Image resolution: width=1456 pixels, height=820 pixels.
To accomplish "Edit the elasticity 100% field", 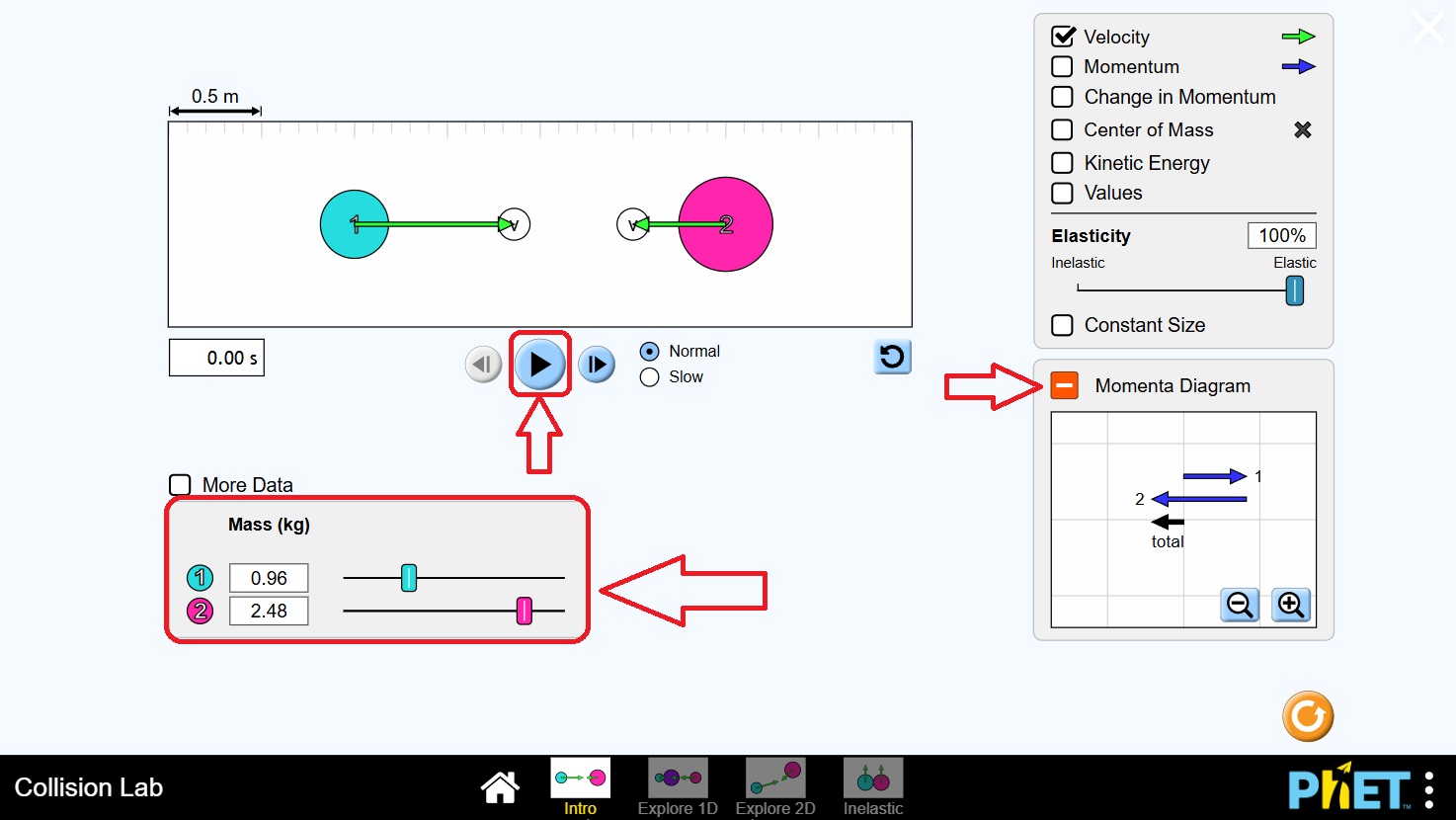I will coord(1282,235).
